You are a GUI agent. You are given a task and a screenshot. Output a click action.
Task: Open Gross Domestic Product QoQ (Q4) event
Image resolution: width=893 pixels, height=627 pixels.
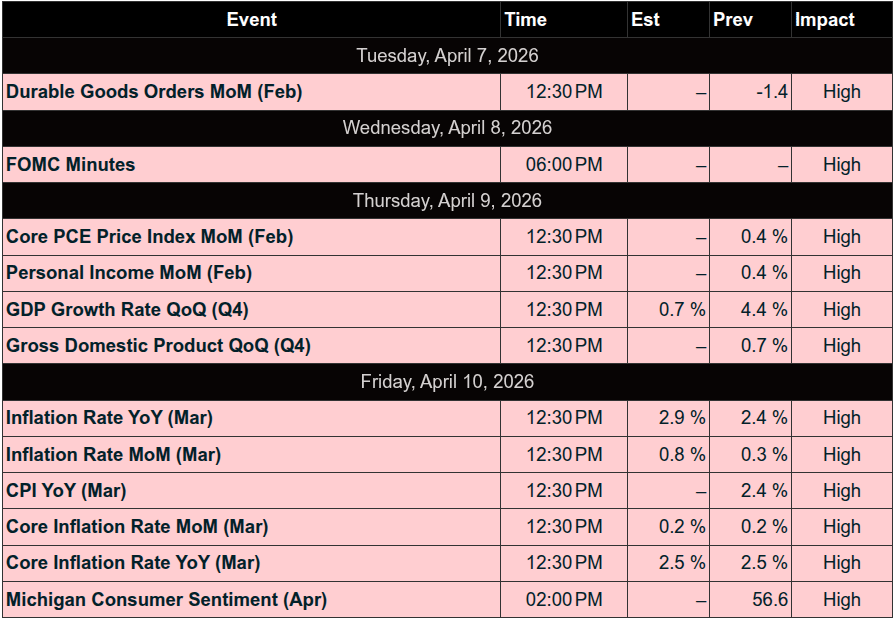159,346
